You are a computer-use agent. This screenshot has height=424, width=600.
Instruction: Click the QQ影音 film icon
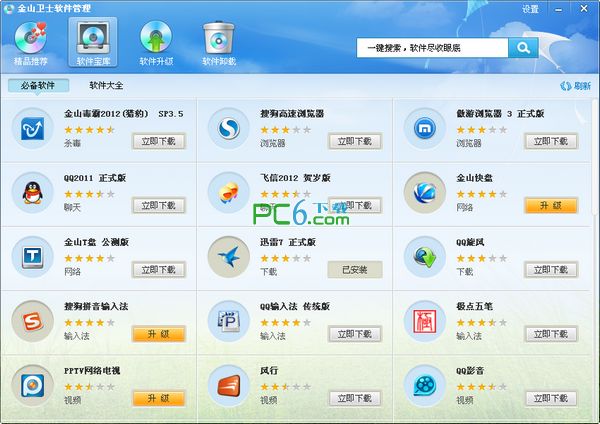point(425,385)
